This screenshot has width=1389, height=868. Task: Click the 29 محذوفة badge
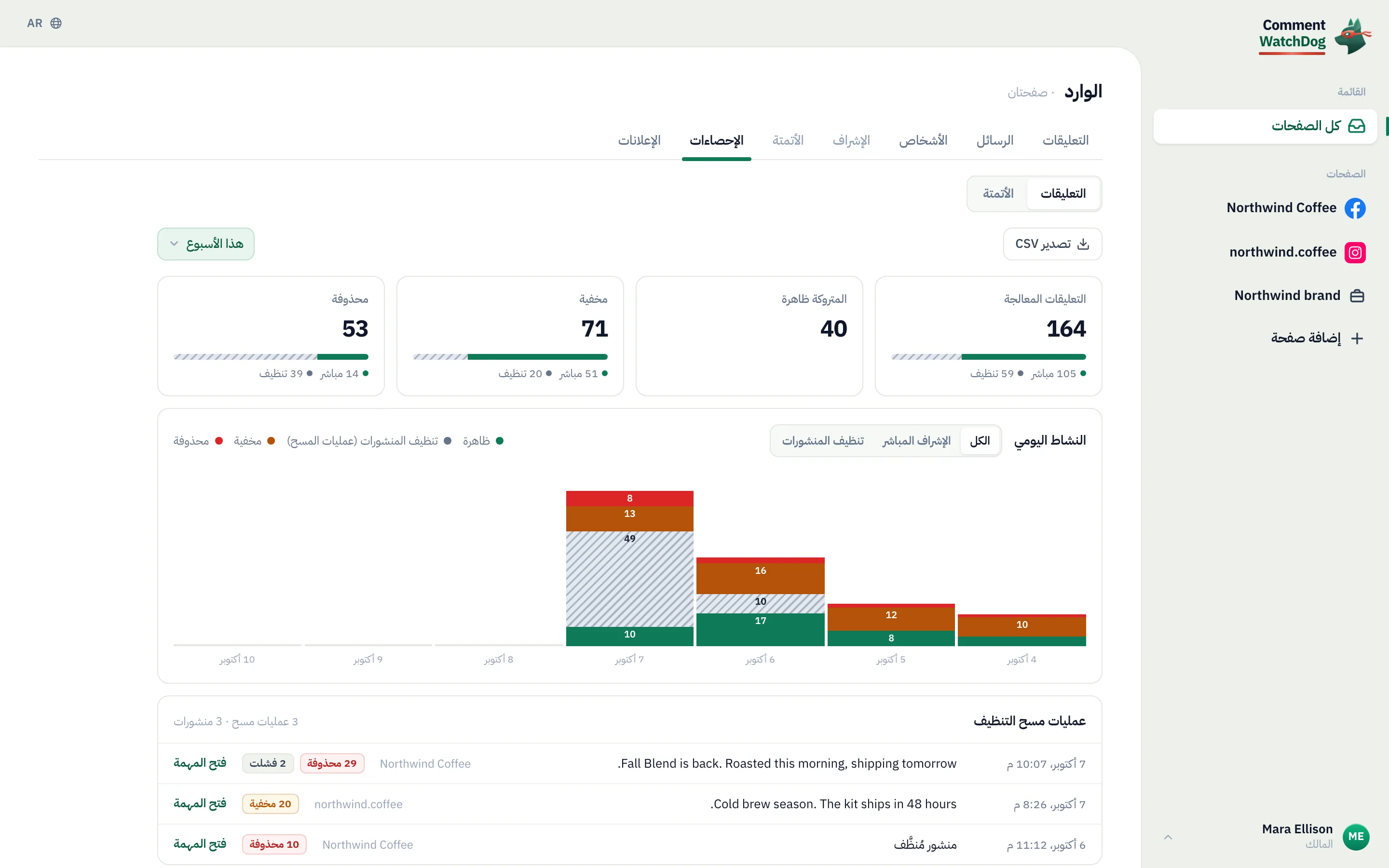point(332,763)
